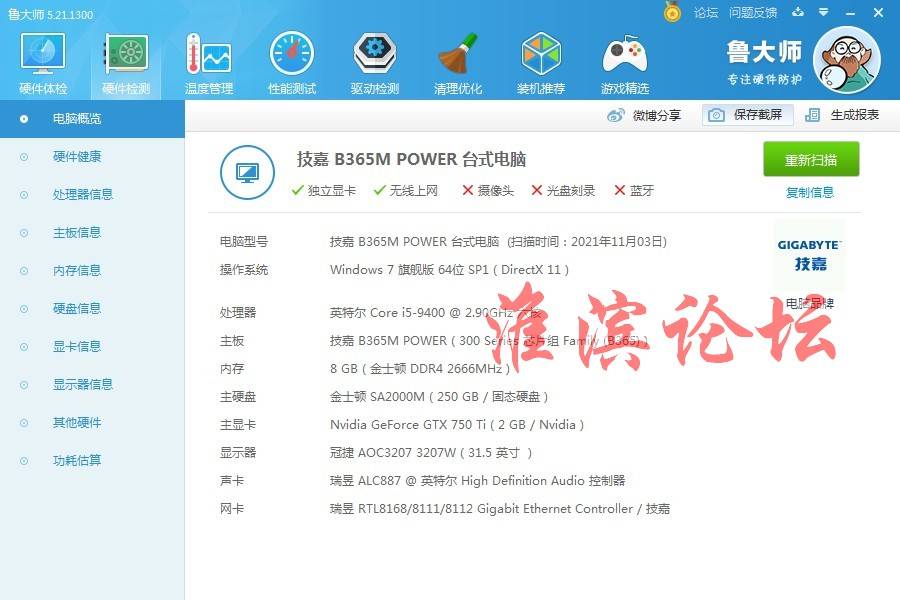Launch 性能测试 performance test
The image size is (900, 600).
(292, 64)
